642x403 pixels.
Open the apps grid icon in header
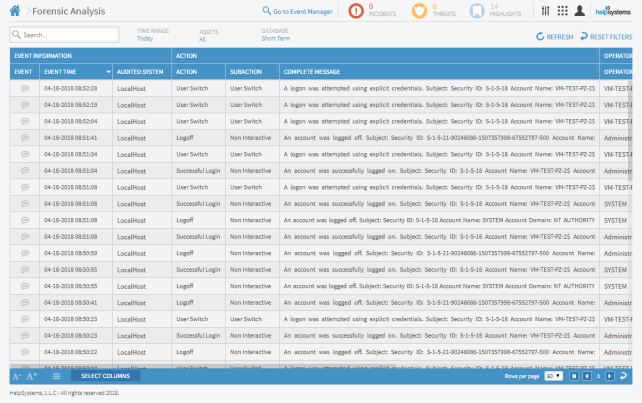(562, 11)
